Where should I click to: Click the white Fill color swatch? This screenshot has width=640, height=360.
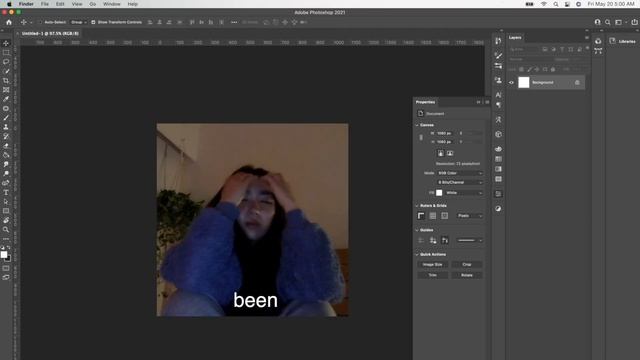coord(439,193)
